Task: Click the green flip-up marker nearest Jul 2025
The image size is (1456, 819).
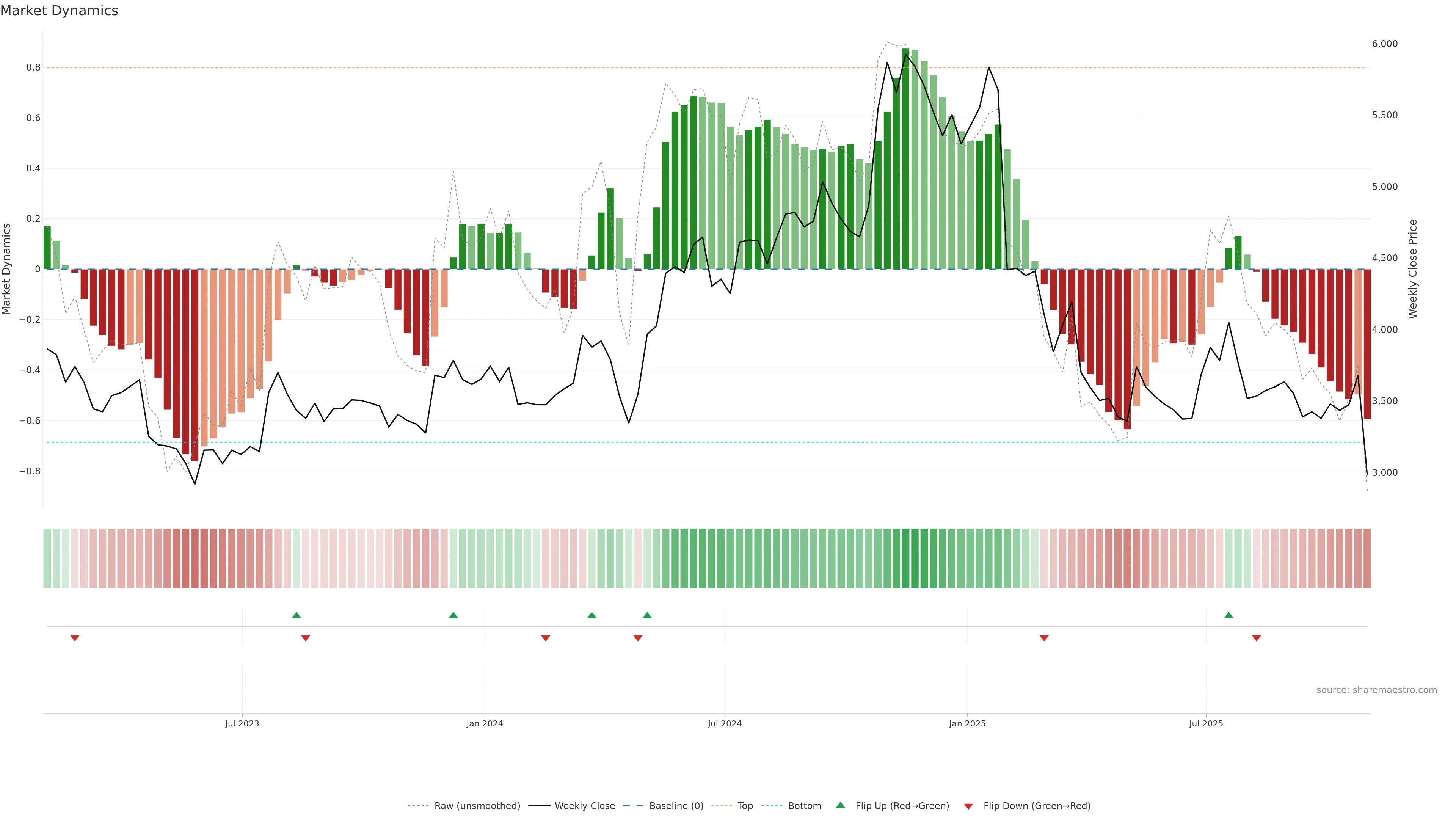Action: pyautogui.click(x=1228, y=615)
